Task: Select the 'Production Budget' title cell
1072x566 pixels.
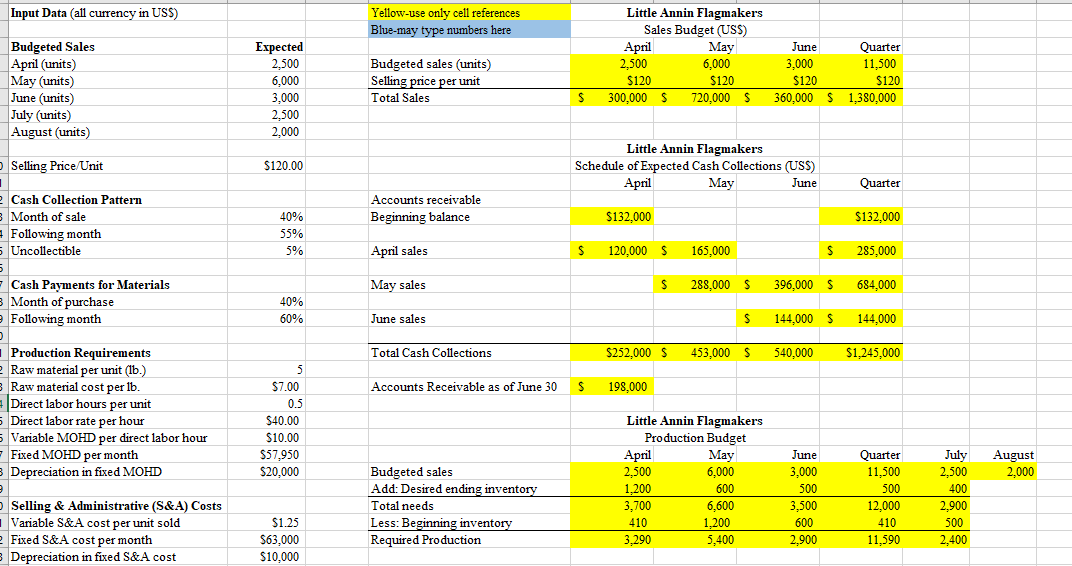Action: pyautogui.click(x=695, y=437)
